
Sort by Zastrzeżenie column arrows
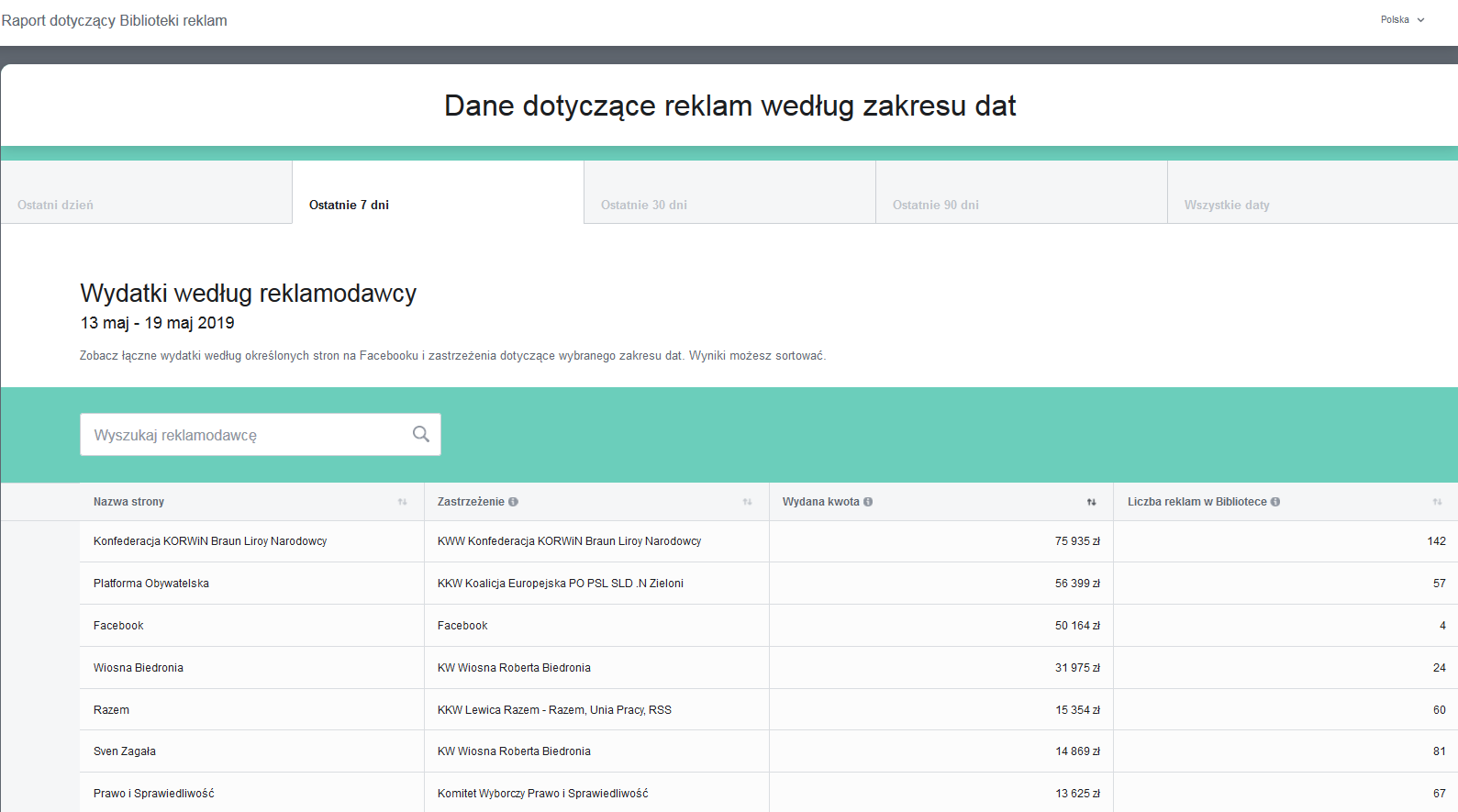[747, 502]
